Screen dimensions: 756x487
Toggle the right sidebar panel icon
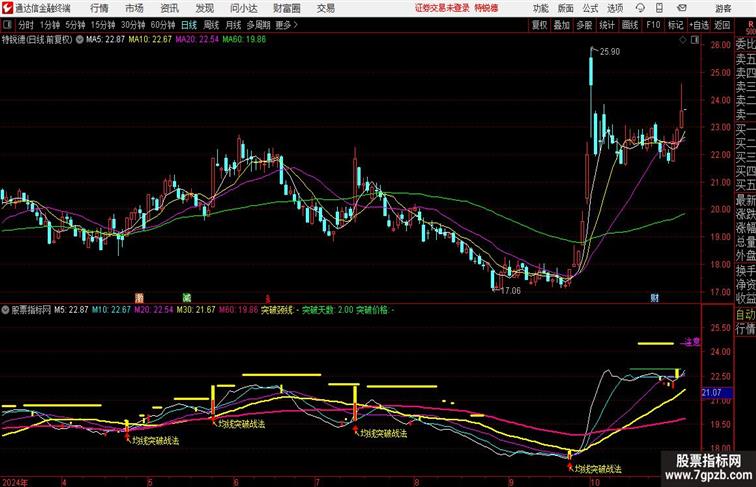695,40
